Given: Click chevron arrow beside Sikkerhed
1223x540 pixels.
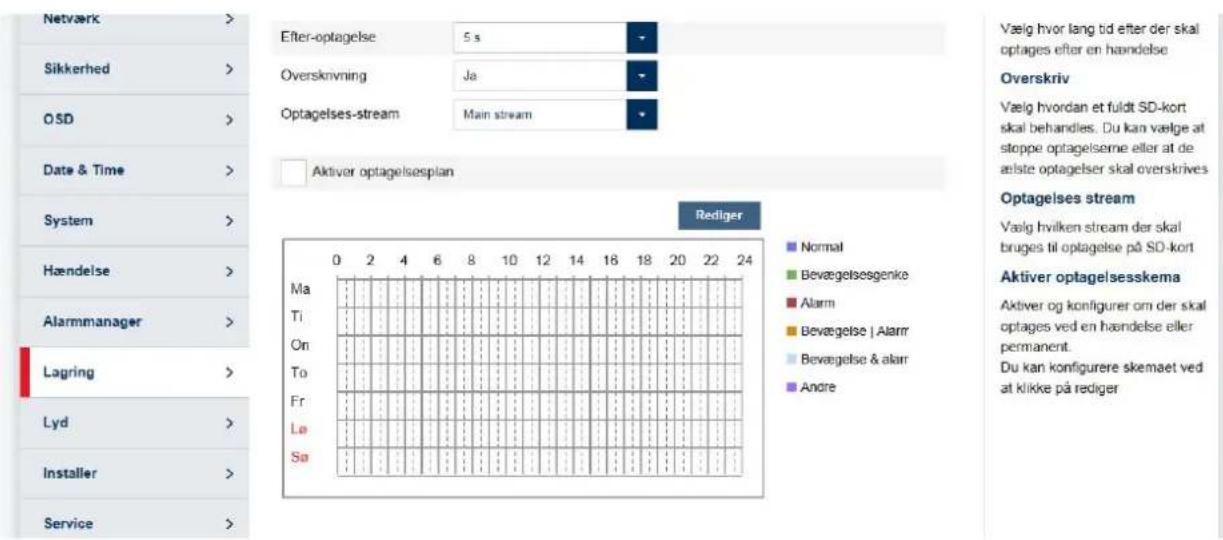Looking at the screenshot, I should (229, 69).
